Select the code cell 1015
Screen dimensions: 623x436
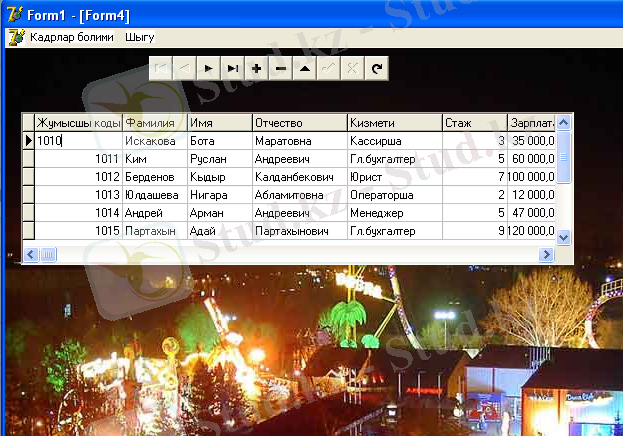tap(79, 231)
